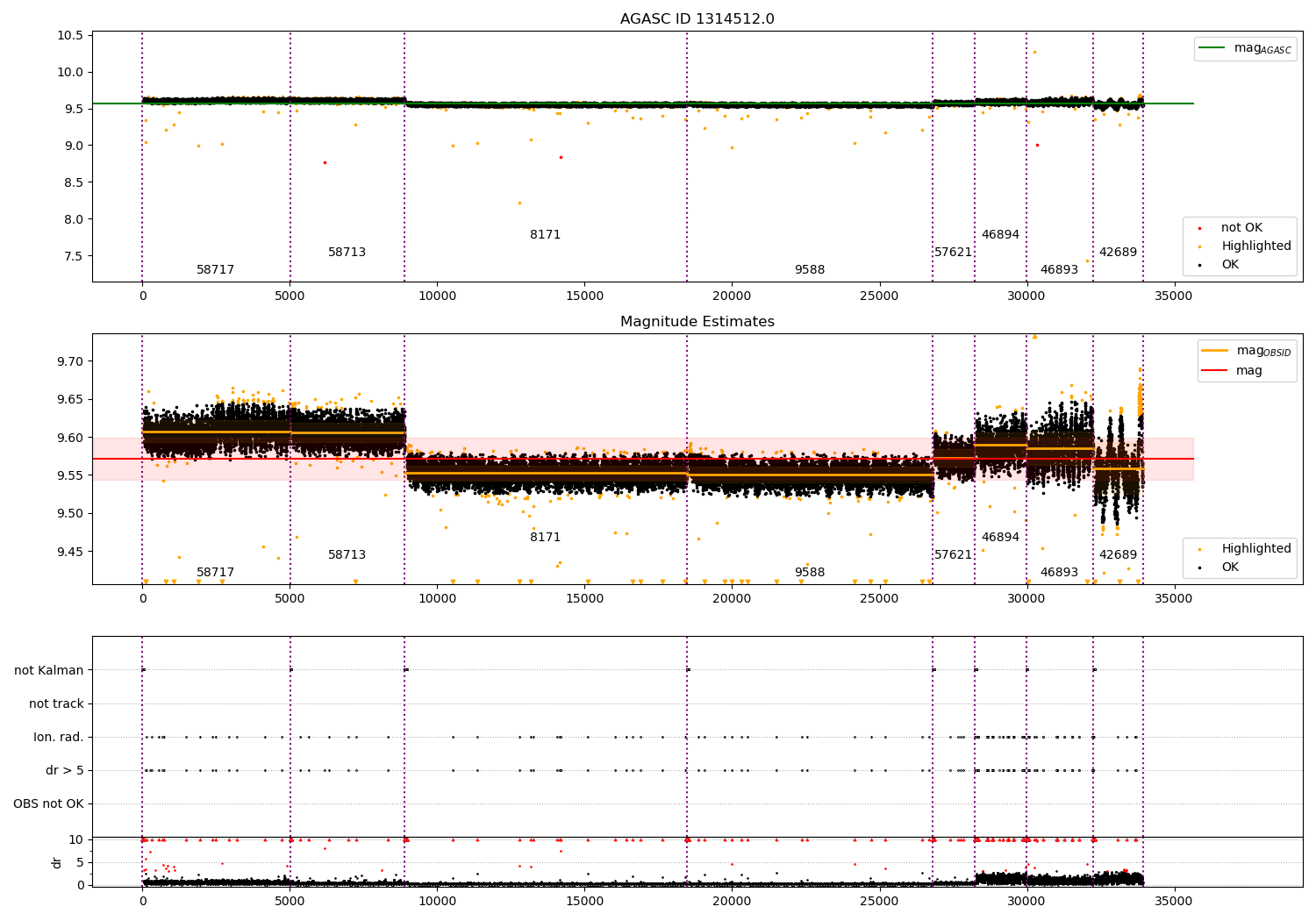Click OBSID label 8171 in AGASC ID plot
The height and width of the screenshot is (921, 1316).
tap(545, 235)
